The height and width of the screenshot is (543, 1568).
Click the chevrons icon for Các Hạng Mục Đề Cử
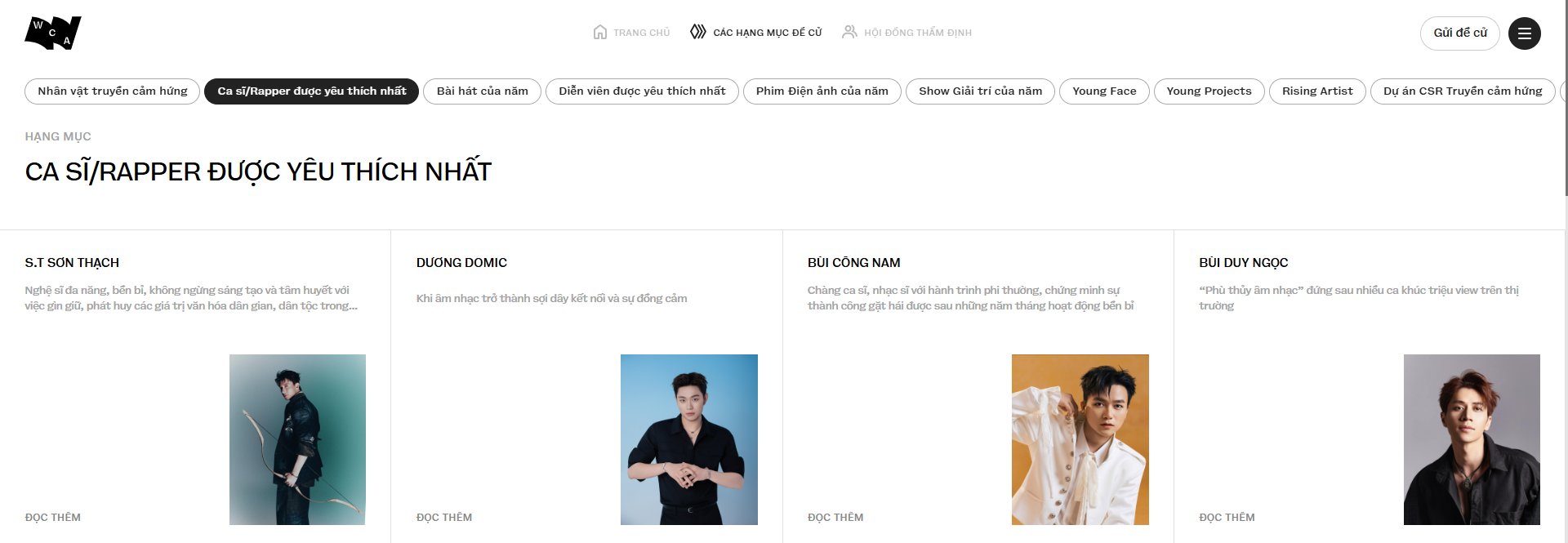pyautogui.click(x=697, y=32)
